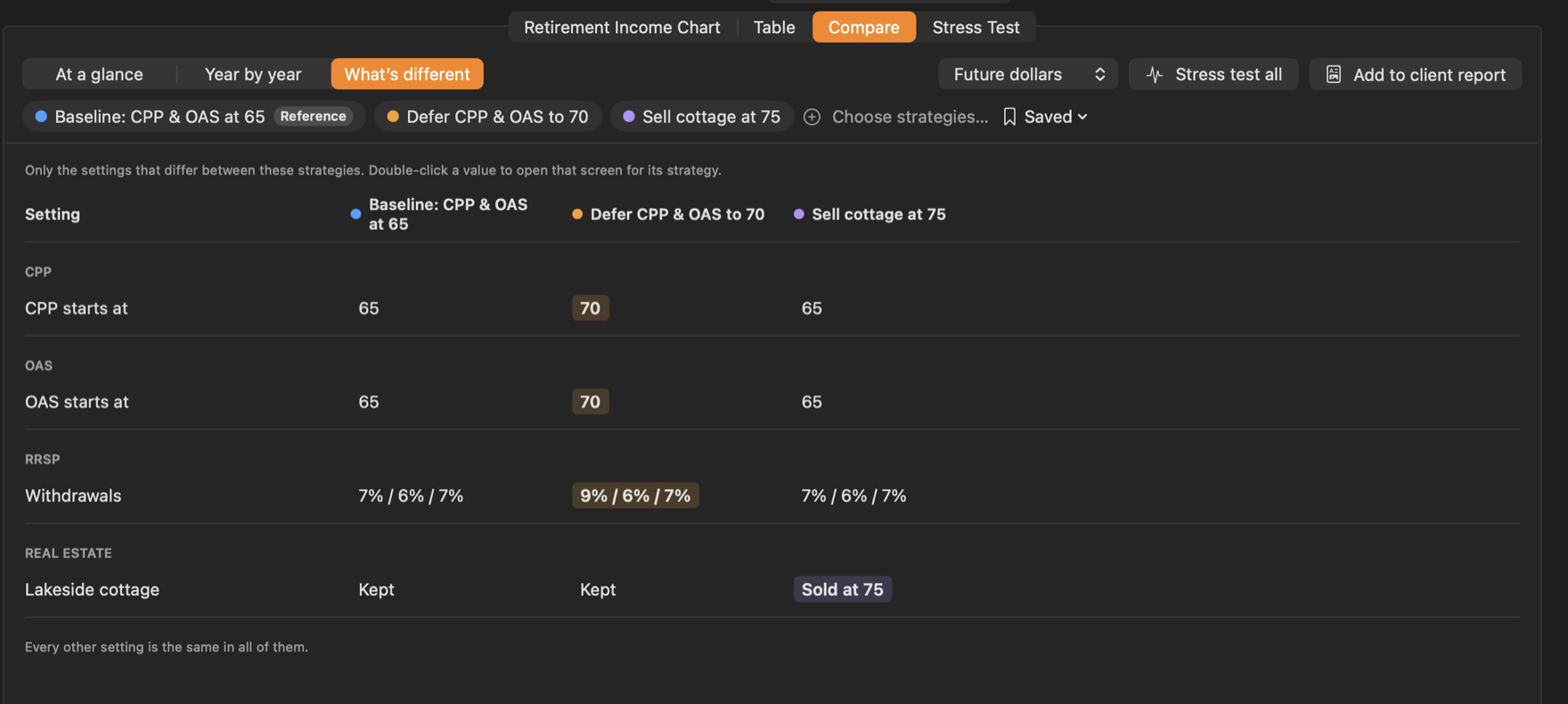Click Sell cottage's OAS starts at 65 value
The width and height of the screenshot is (1568, 704).
812,402
